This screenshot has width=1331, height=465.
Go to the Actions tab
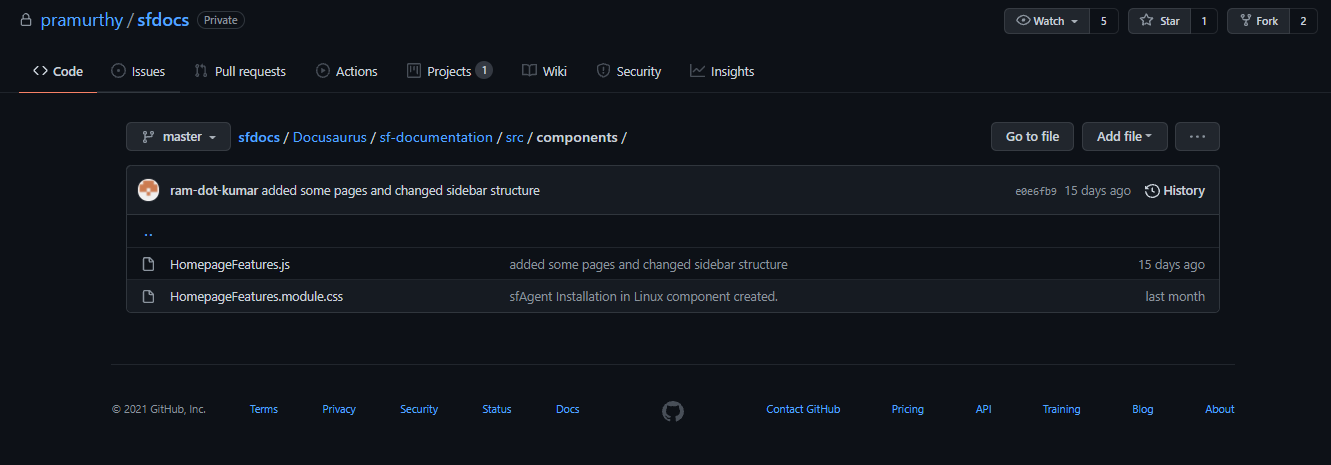click(346, 71)
